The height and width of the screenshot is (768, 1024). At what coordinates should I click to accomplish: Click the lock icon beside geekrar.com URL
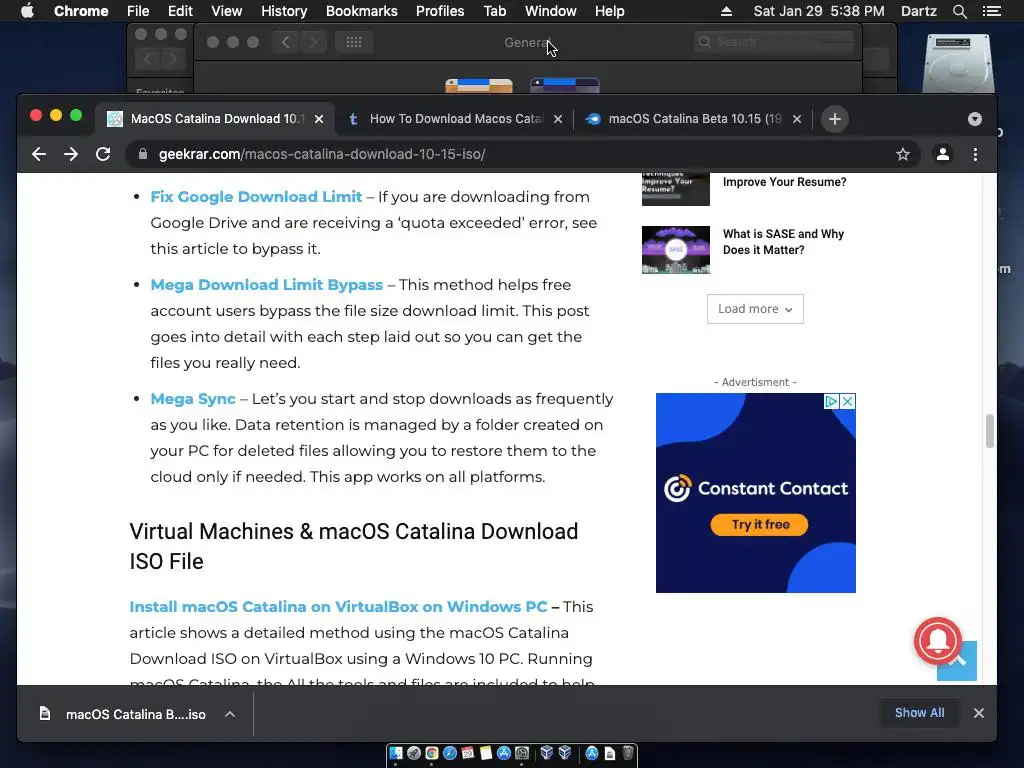pyautogui.click(x=143, y=154)
